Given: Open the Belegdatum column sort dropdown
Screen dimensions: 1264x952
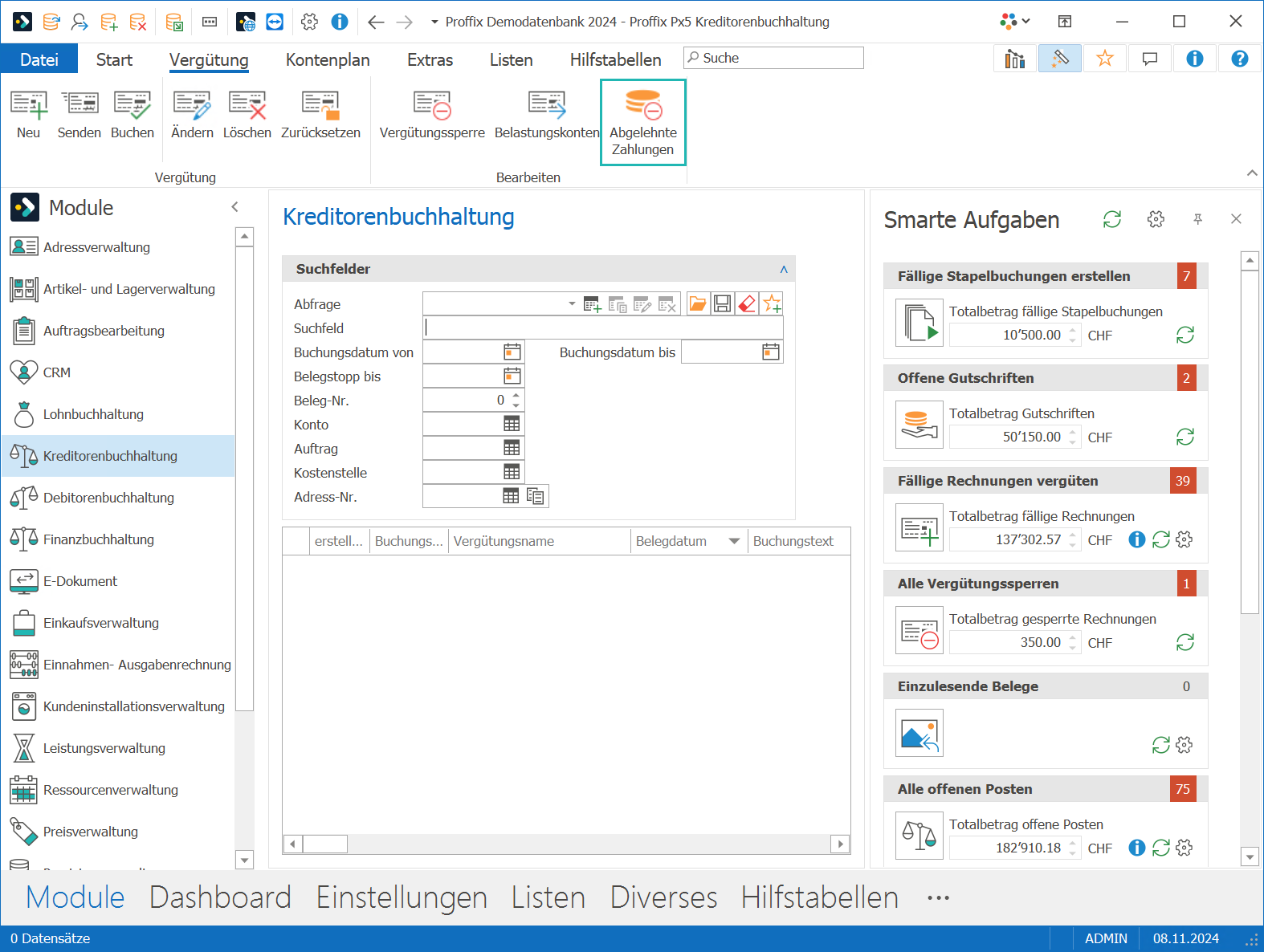Looking at the screenshot, I should click(734, 541).
